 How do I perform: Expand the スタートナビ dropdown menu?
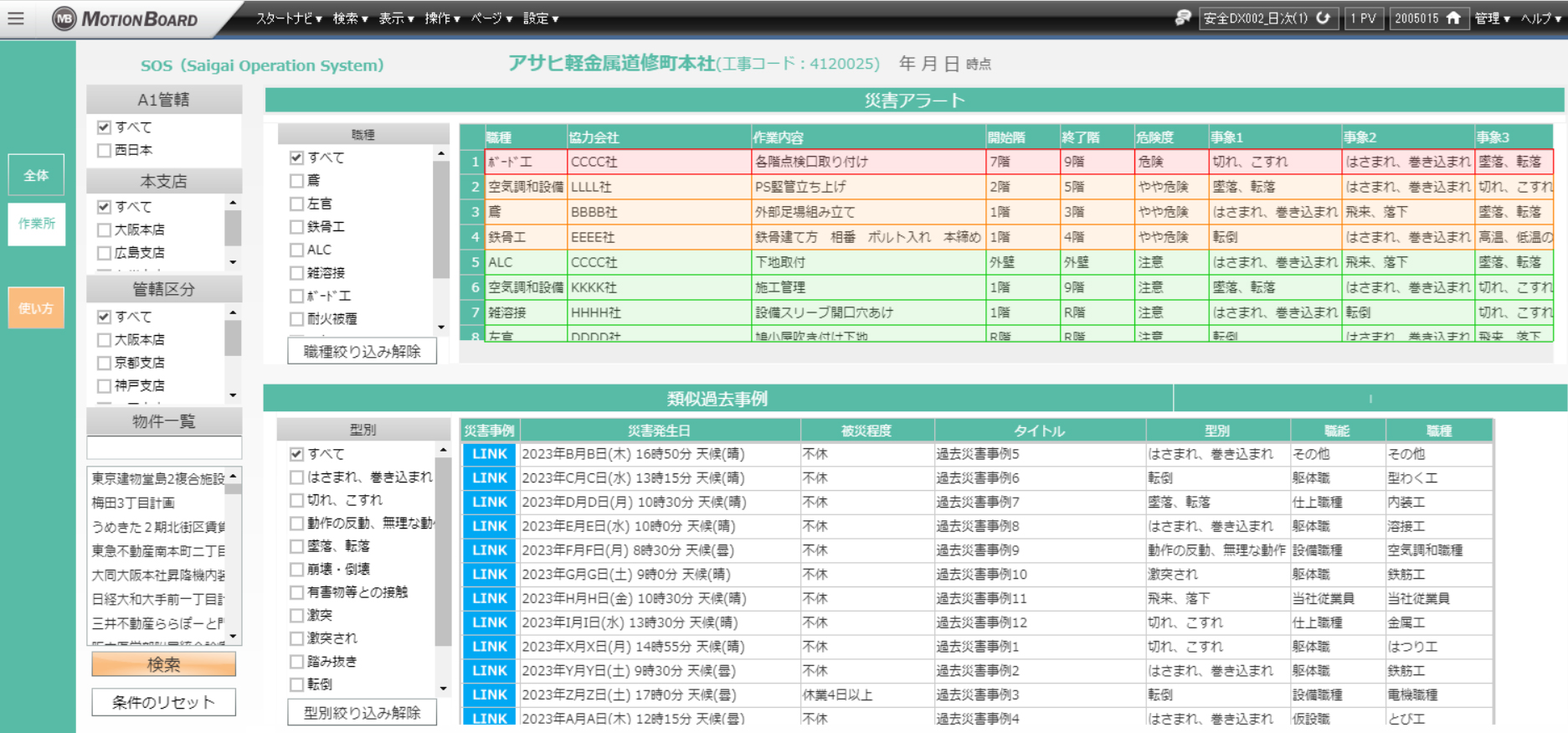click(x=289, y=18)
